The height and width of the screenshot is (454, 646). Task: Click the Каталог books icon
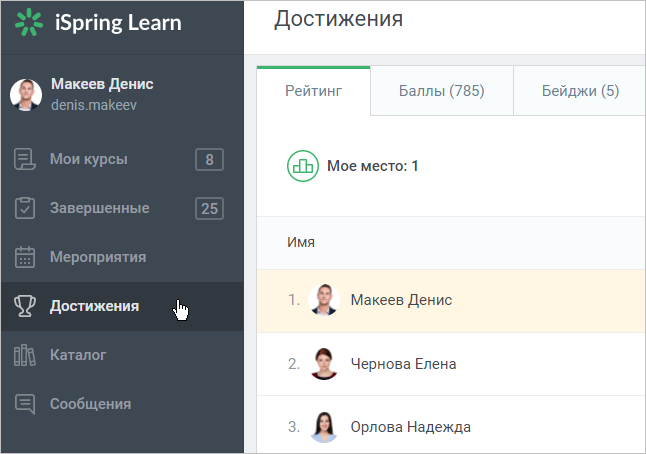(x=25, y=355)
